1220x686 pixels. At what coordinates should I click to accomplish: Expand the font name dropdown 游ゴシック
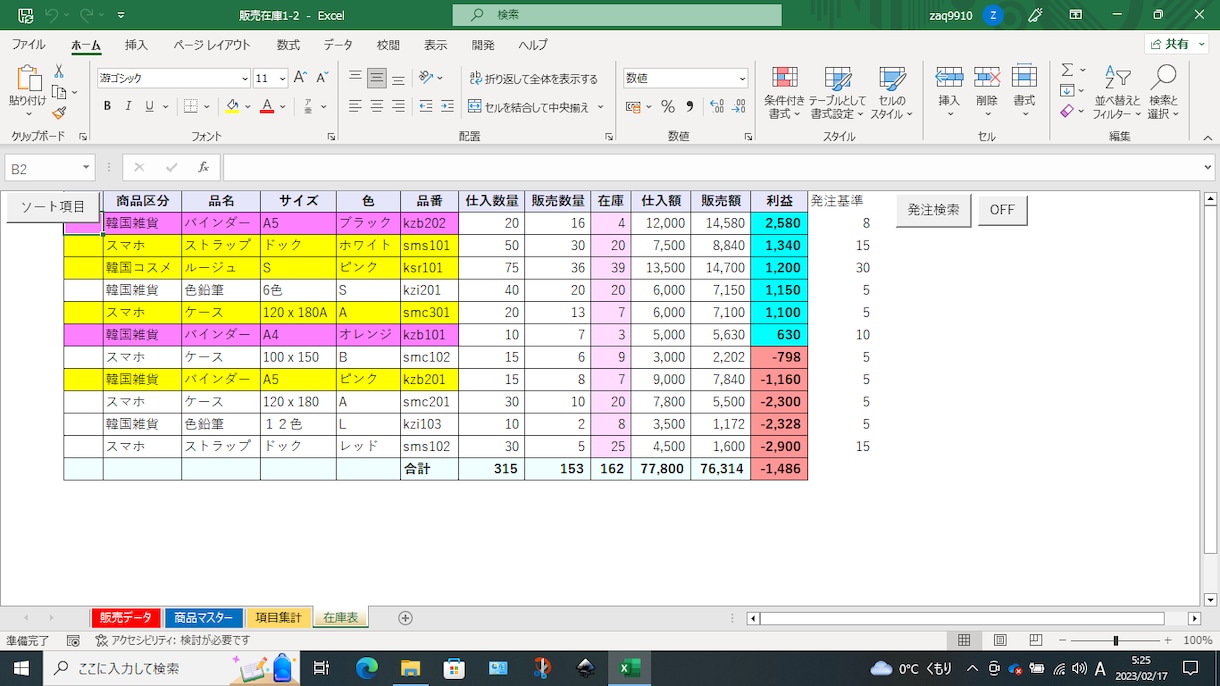(x=245, y=79)
